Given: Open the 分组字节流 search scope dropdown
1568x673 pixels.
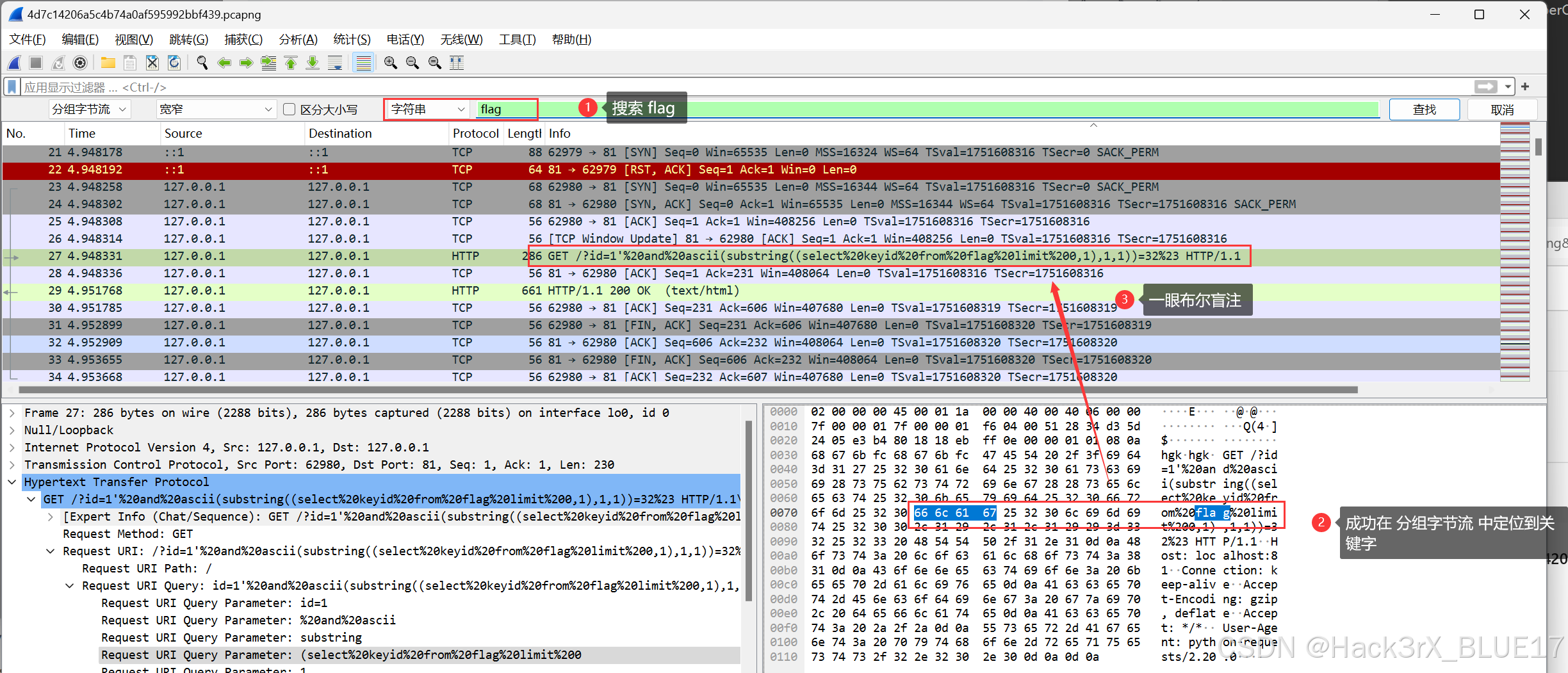Looking at the screenshot, I should (90, 109).
